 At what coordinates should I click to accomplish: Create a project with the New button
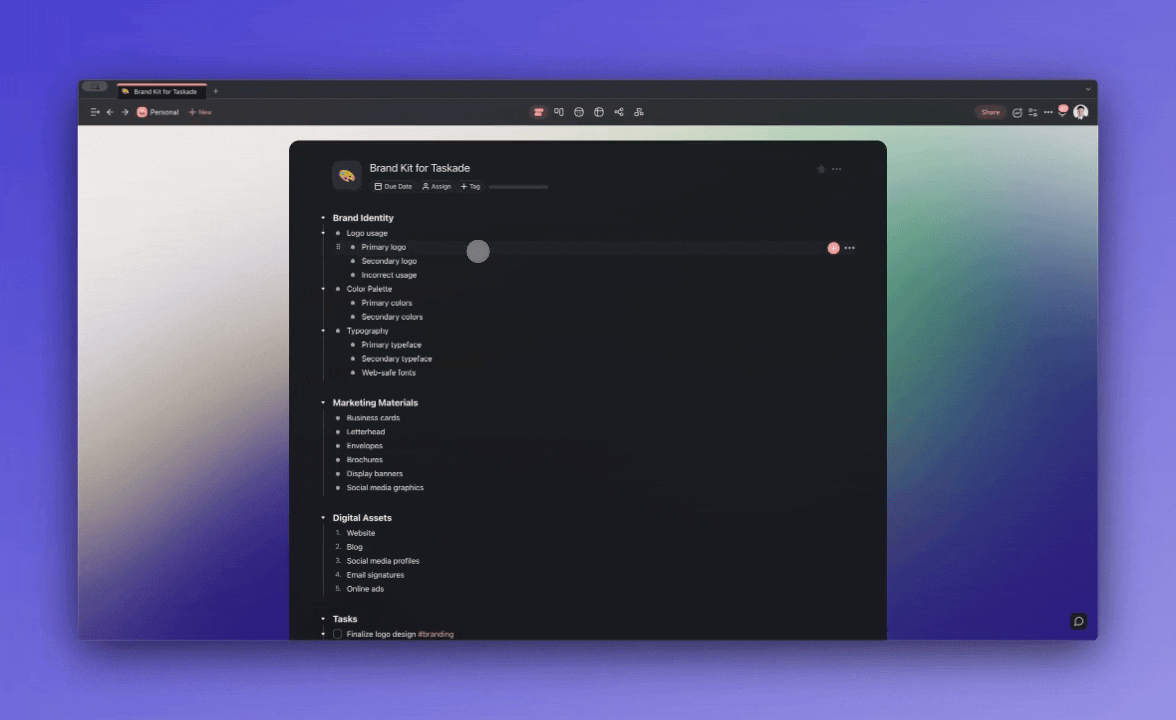[x=199, y=112]
